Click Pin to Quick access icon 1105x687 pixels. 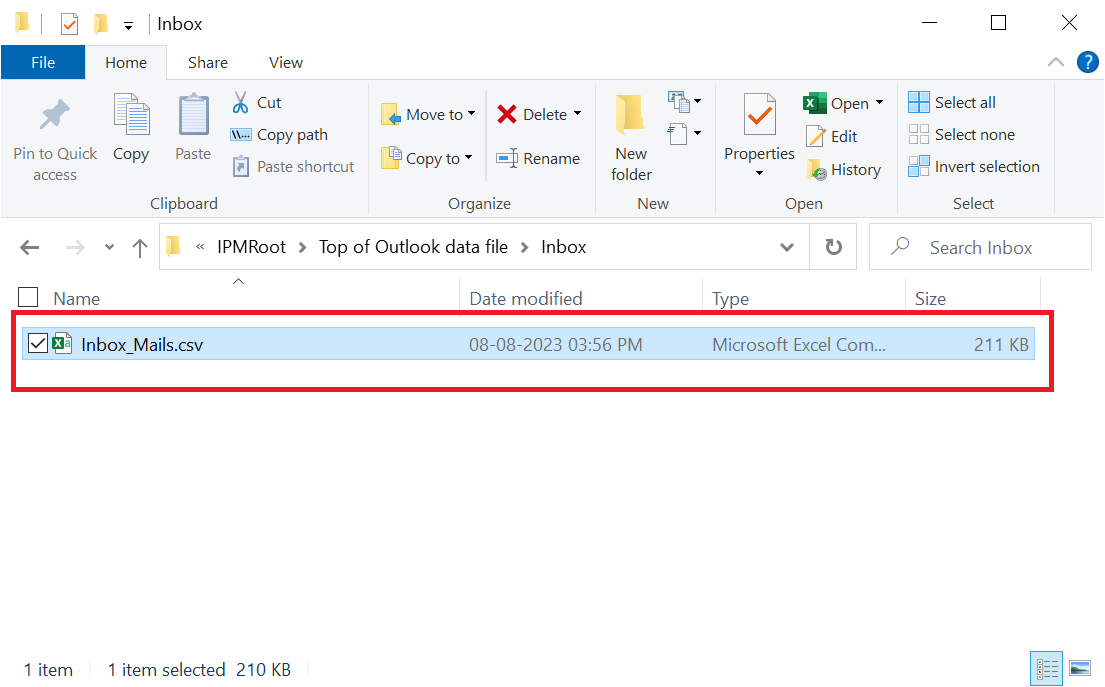click(x=54, y=115)
